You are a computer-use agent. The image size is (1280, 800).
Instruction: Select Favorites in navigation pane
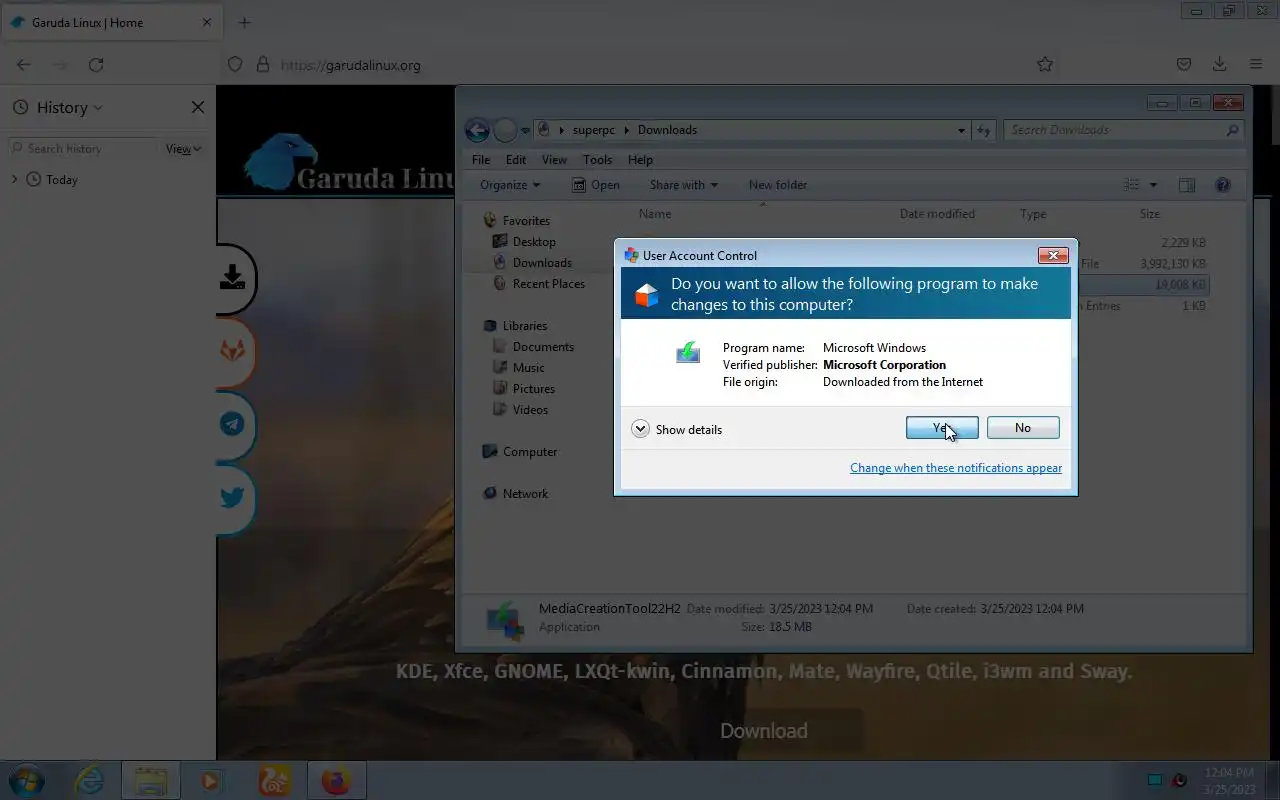[x=526, y=221]
